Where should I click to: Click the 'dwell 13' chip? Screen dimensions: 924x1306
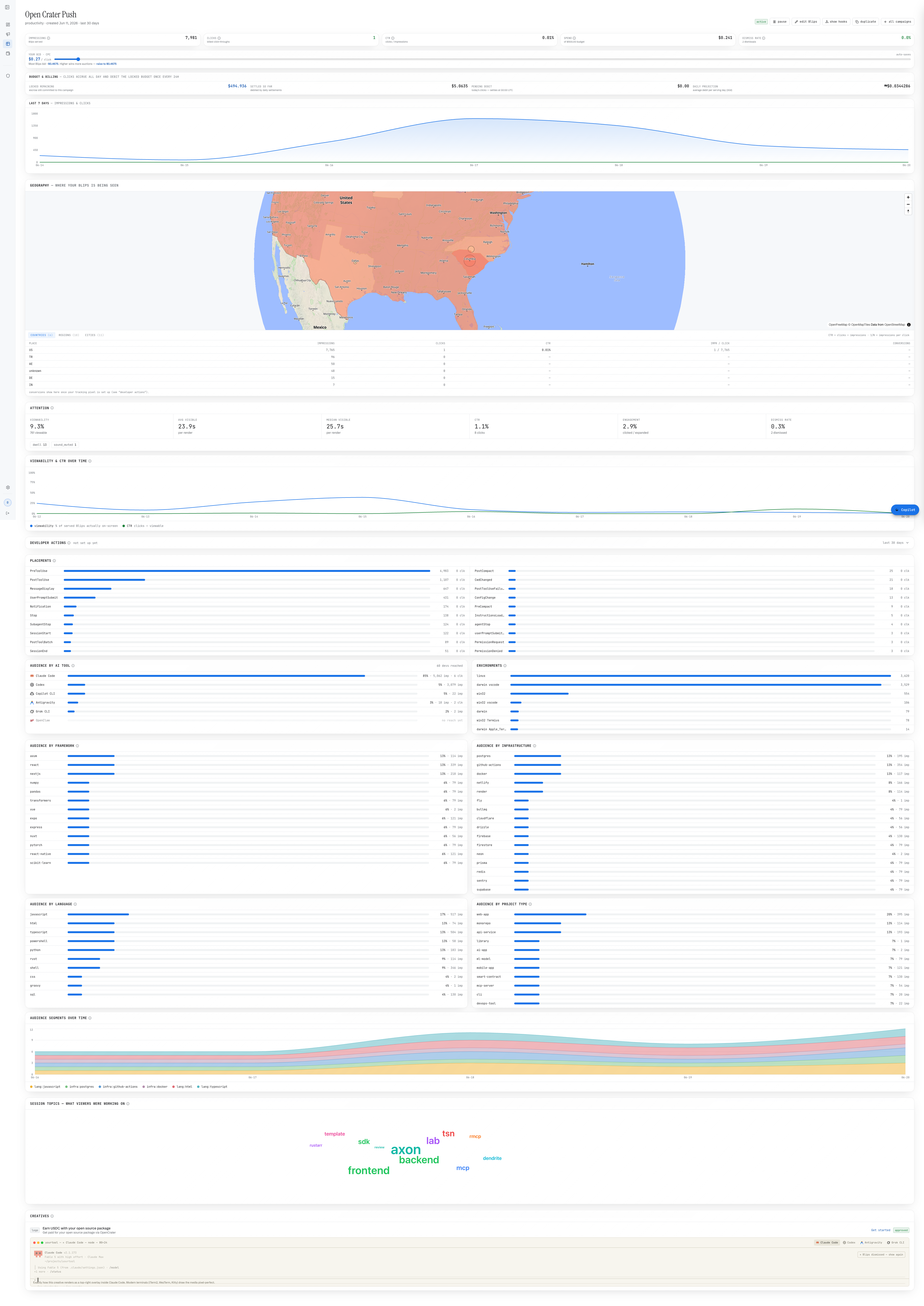click(40, 445)
